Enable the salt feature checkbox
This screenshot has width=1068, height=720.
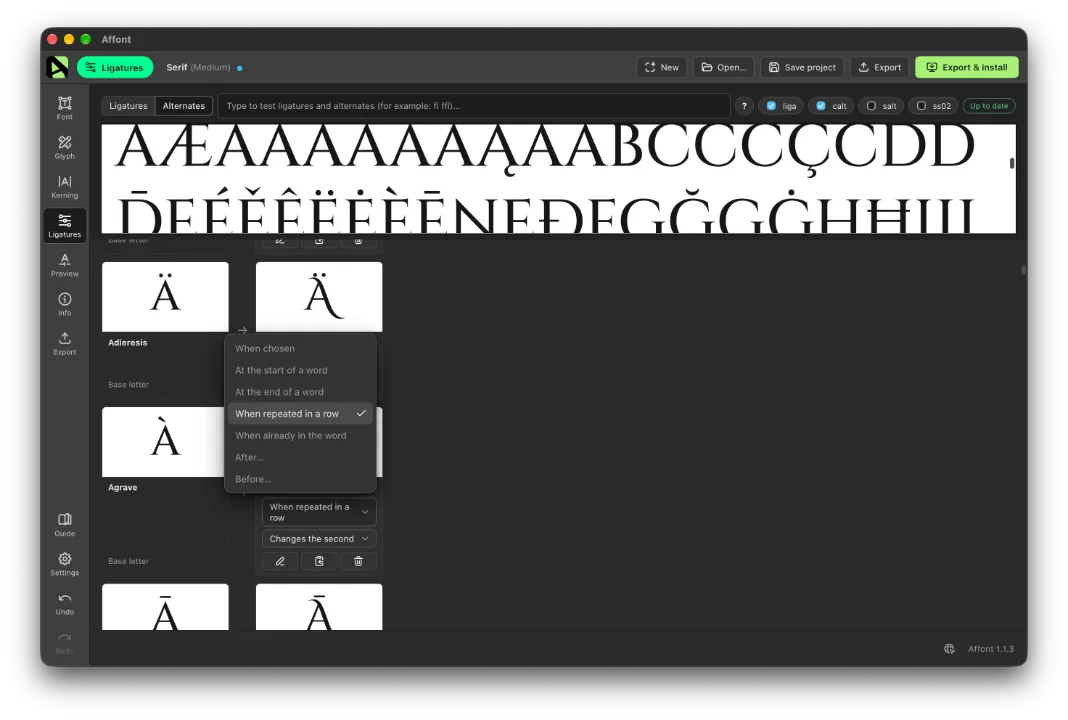[x=871, y=106]
